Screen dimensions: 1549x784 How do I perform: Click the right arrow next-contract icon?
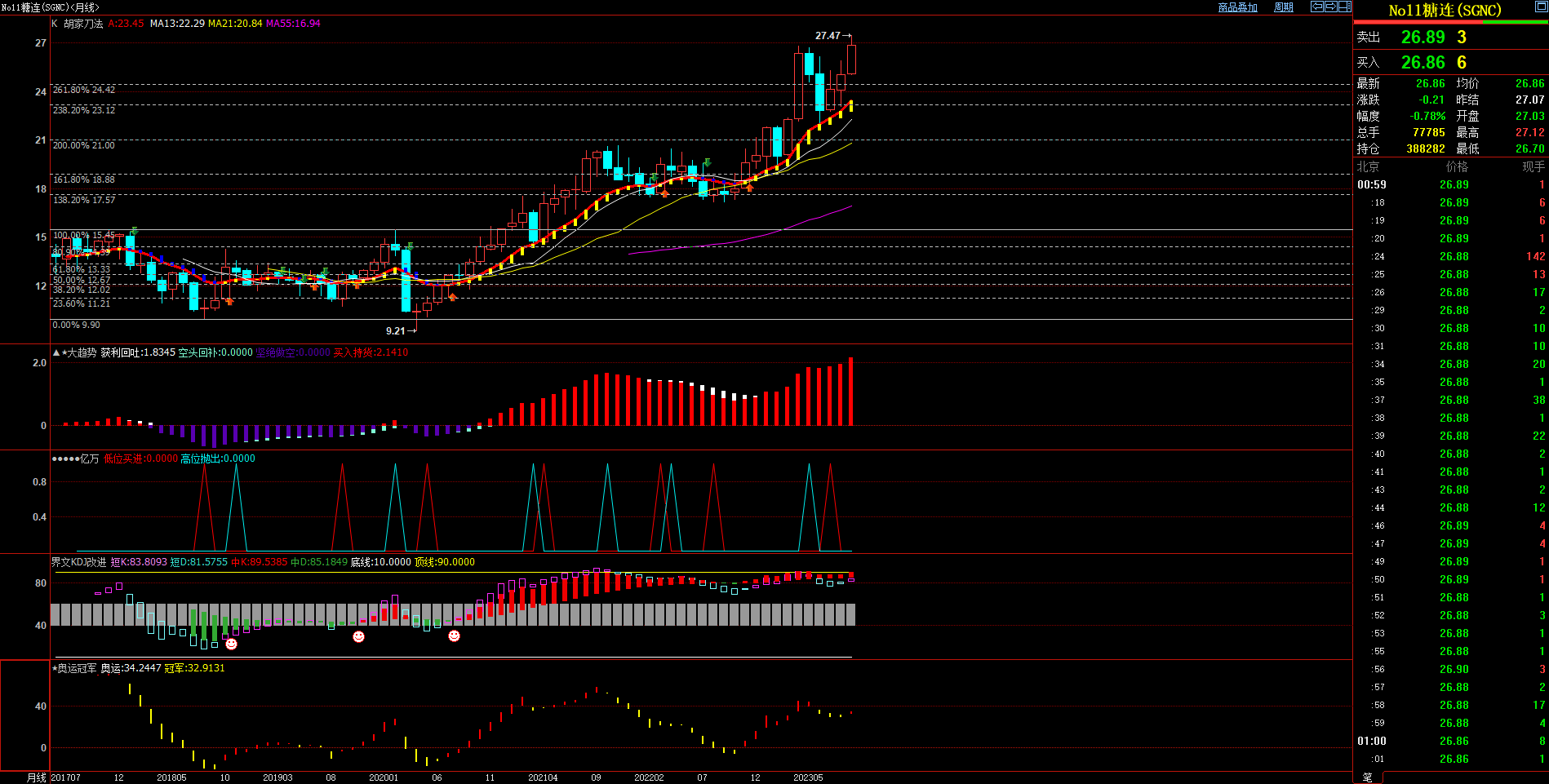[1330, 7]
